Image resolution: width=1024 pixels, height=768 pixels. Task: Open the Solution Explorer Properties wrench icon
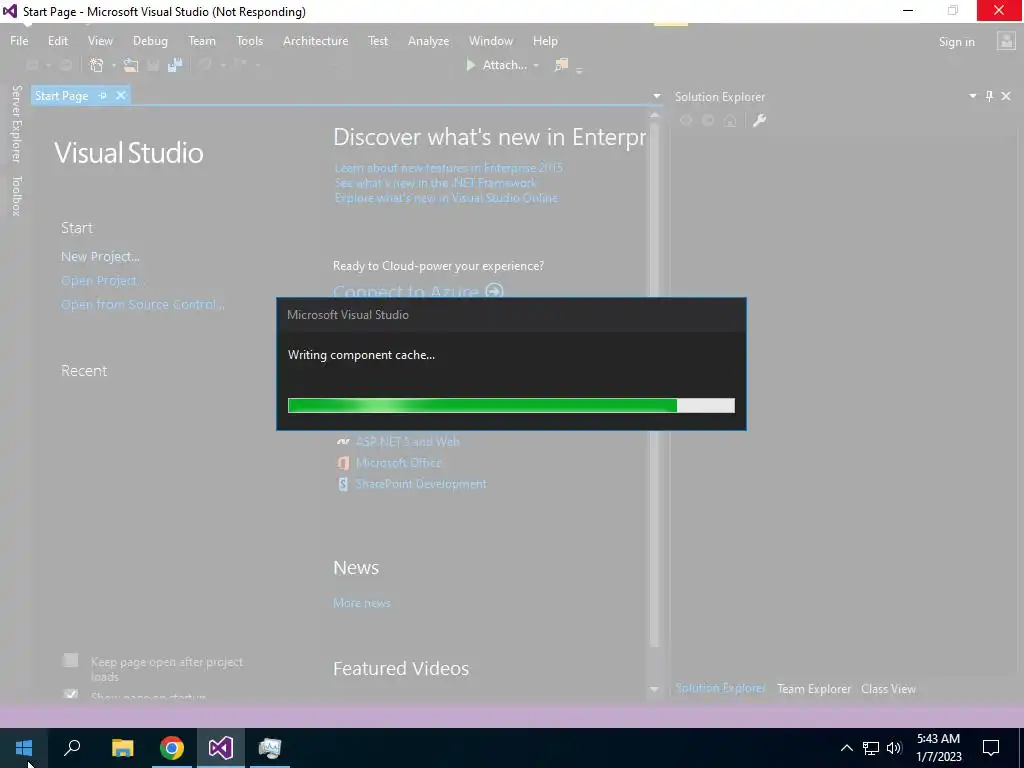click(759, 121)
